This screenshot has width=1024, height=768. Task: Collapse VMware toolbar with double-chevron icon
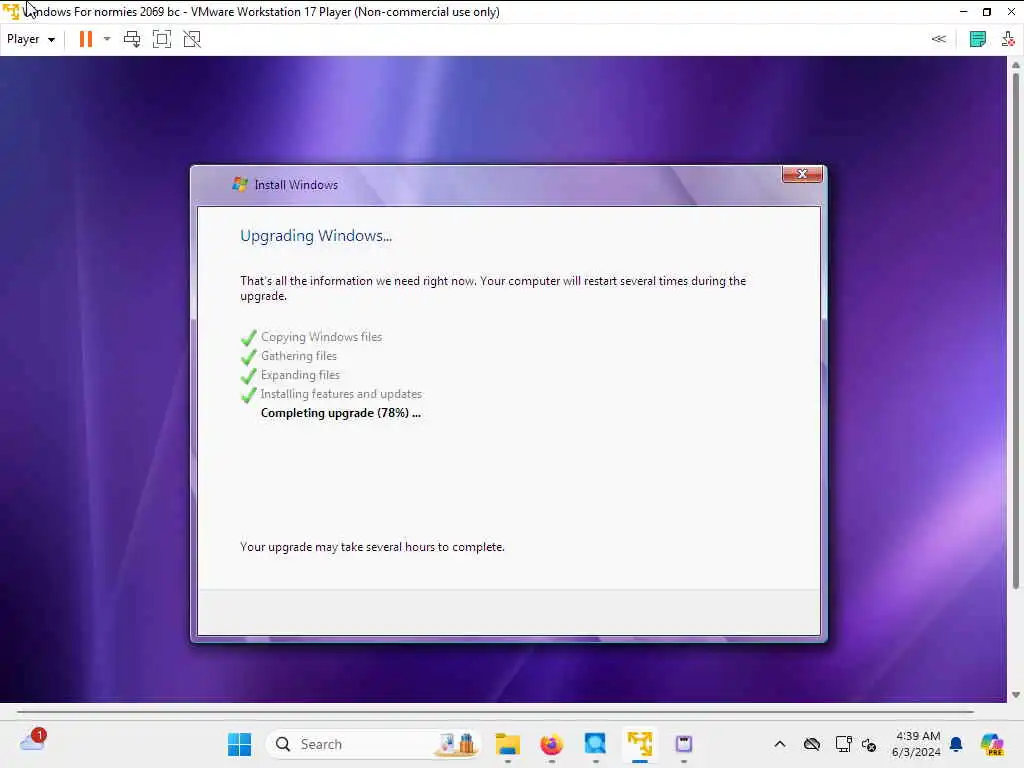point(938,39)
